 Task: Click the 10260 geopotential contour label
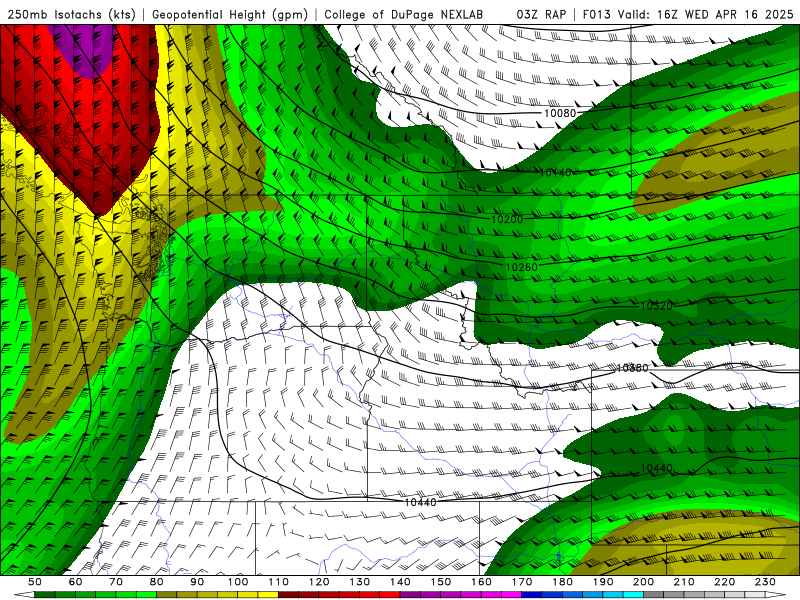coord(521,267)
